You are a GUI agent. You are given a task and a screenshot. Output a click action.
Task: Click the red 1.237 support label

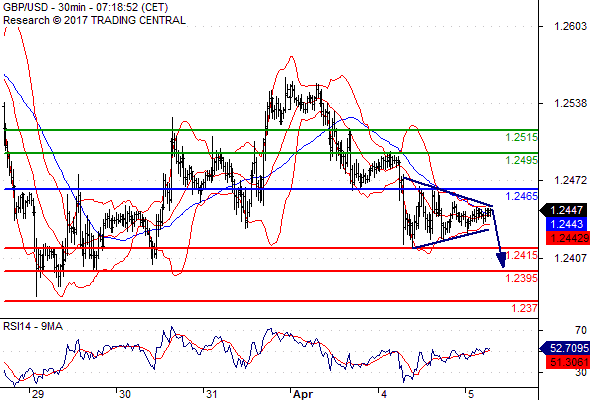pyautogui.click(x=525, y=308)
